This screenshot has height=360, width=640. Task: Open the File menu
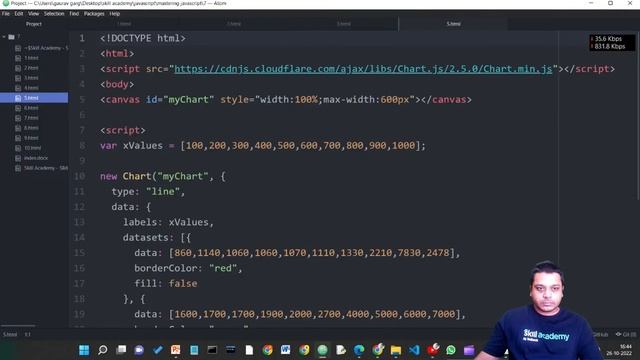click(6, 13)
